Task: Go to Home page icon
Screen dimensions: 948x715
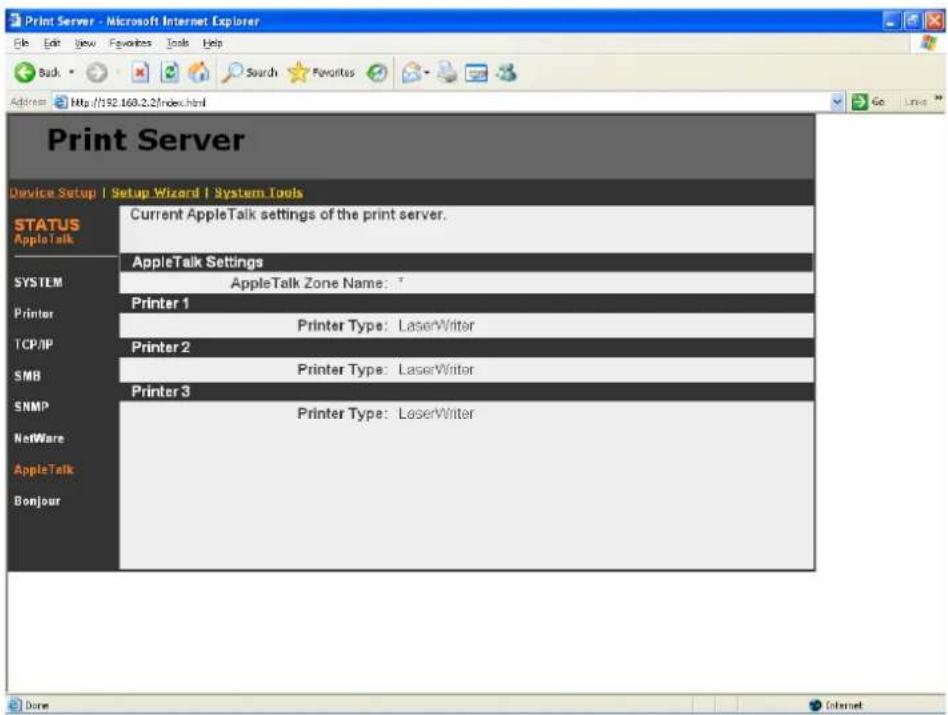Action: [x=198, y=73]
